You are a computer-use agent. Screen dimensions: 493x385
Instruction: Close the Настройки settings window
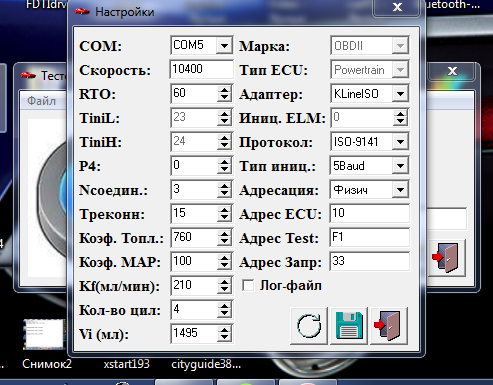point(396,7)
